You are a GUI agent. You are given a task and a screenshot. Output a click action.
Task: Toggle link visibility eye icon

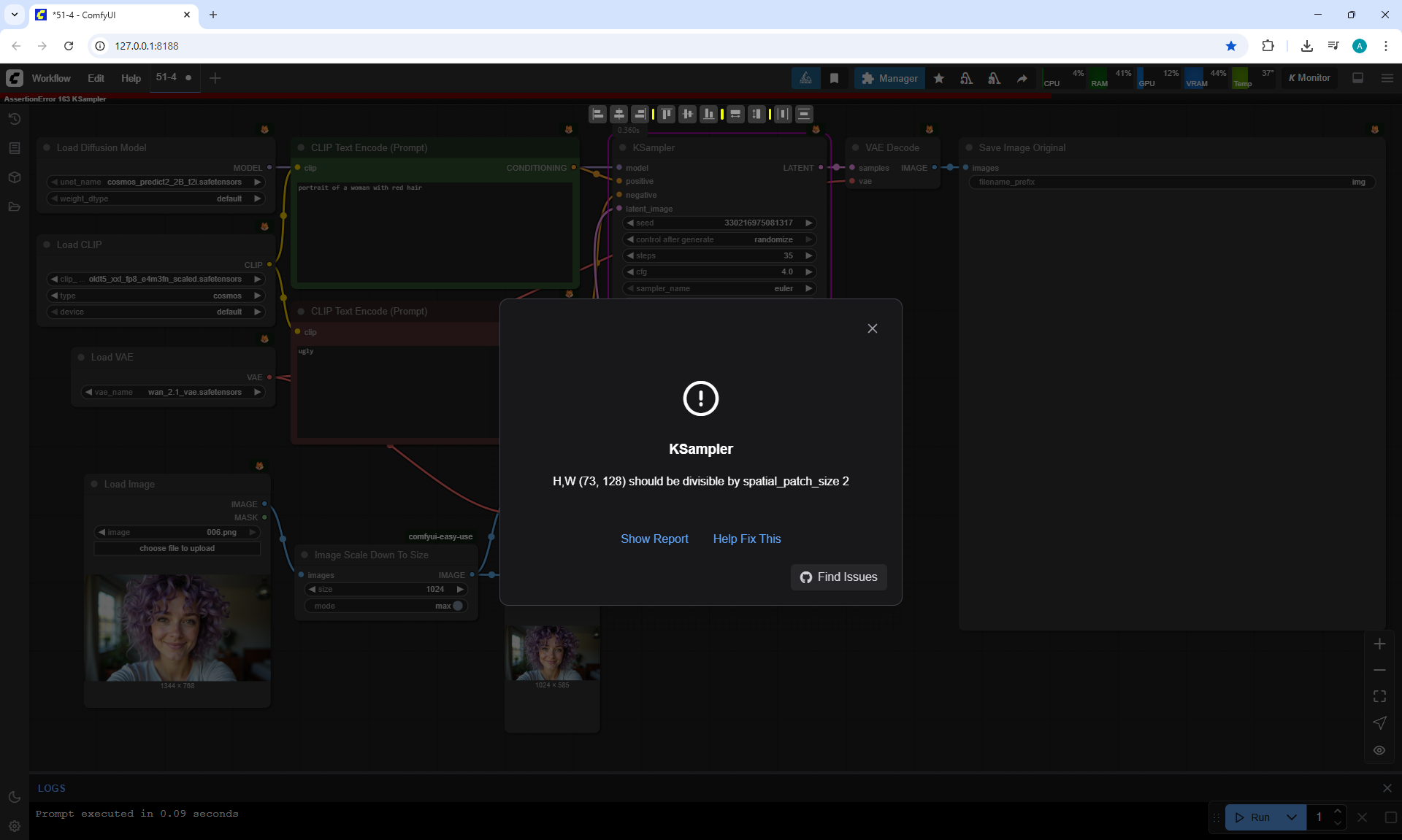point(1379,750)
